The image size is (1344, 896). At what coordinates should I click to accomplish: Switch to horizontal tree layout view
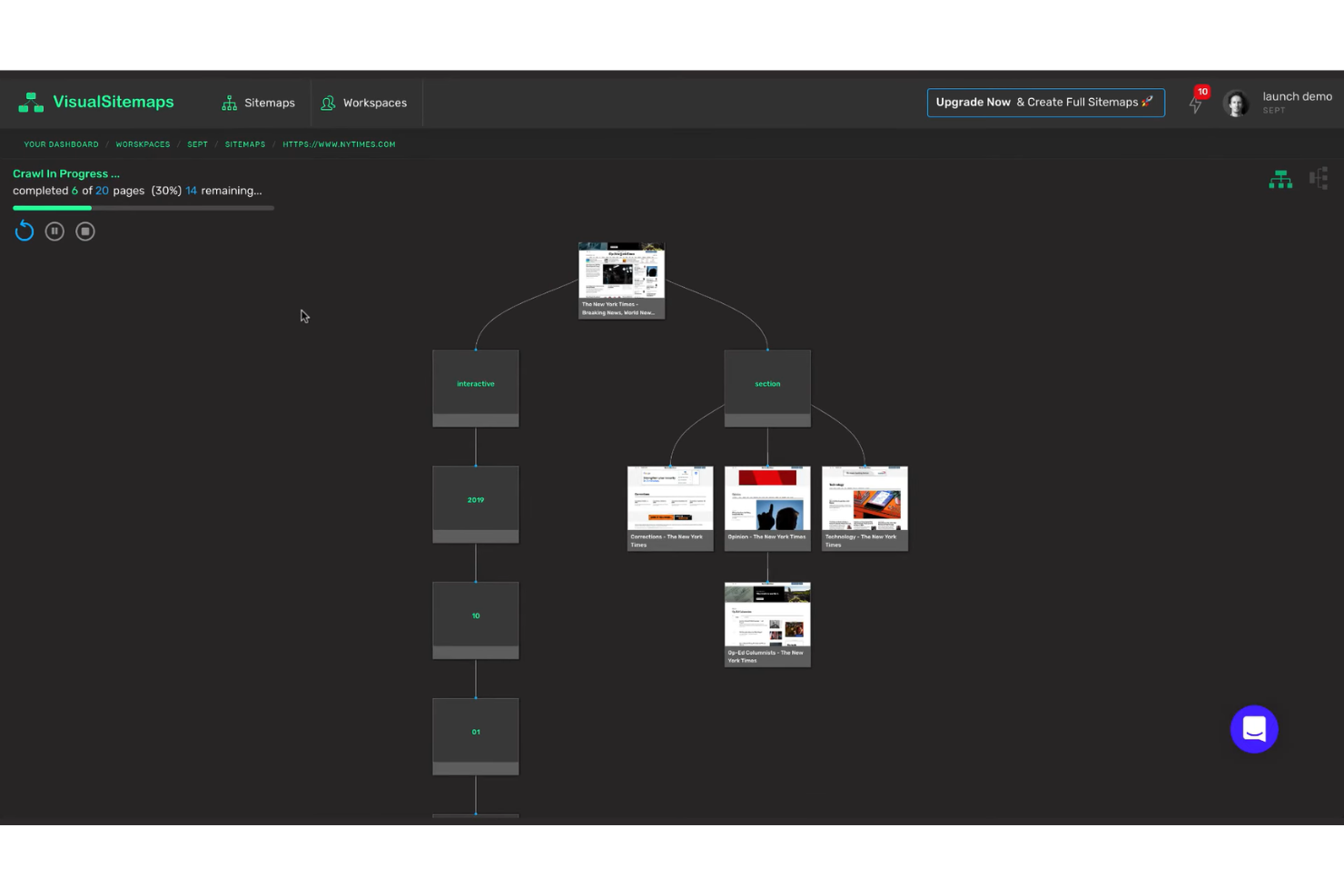[1319, 178]
